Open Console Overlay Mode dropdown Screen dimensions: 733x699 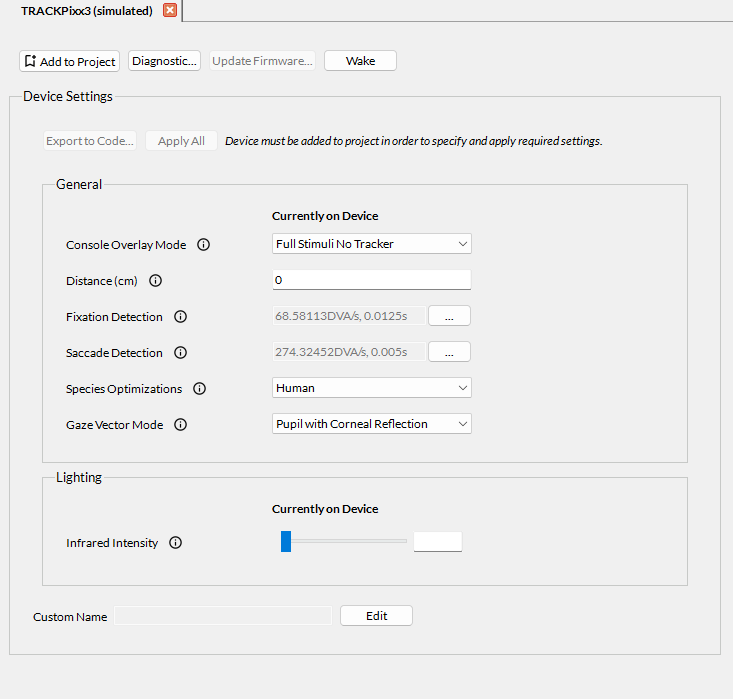point(371,244)
